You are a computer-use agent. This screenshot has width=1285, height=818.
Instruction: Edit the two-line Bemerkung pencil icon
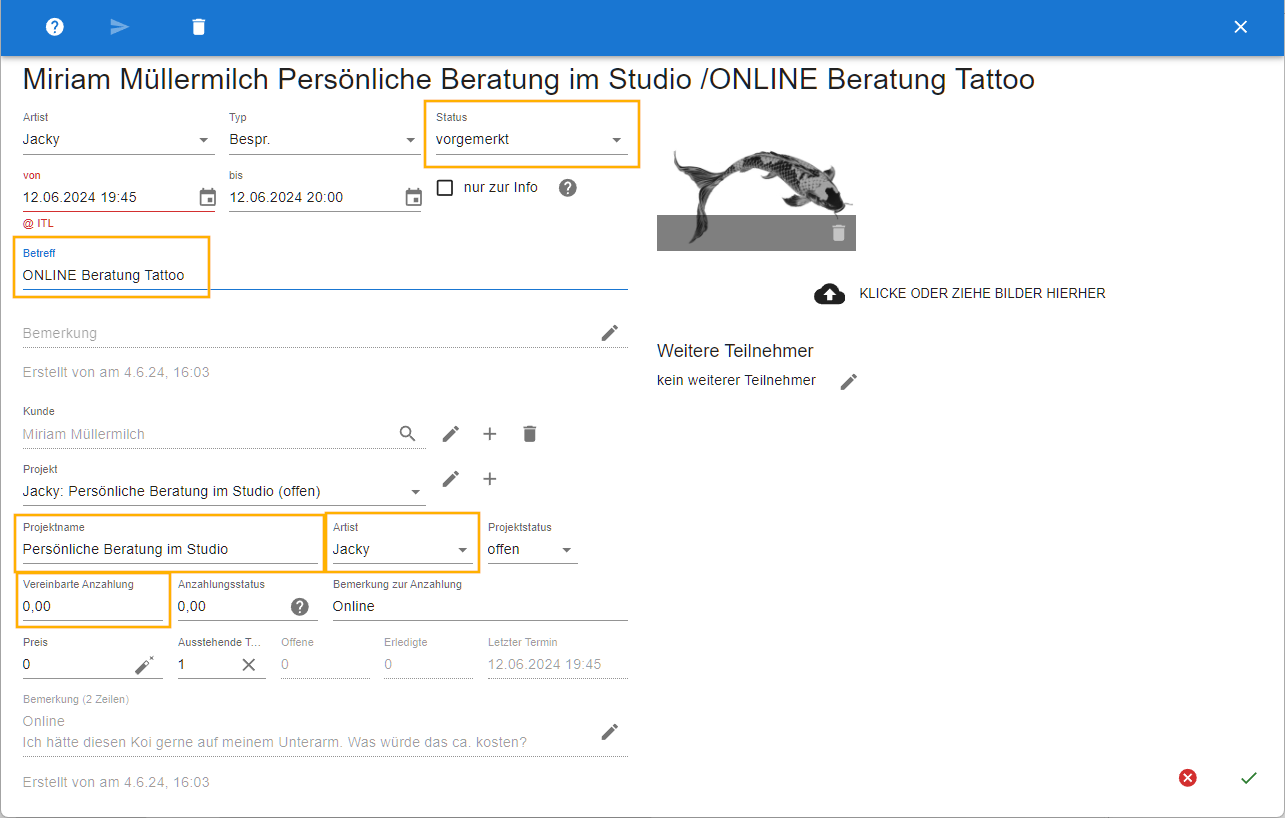[x=610, y=732]
